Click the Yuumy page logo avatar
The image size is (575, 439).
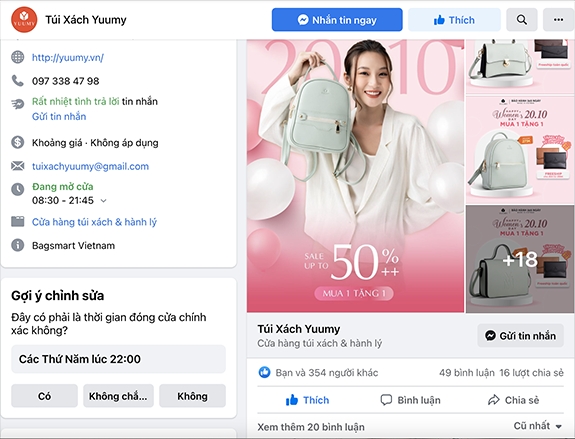click(x=24, y=19)
